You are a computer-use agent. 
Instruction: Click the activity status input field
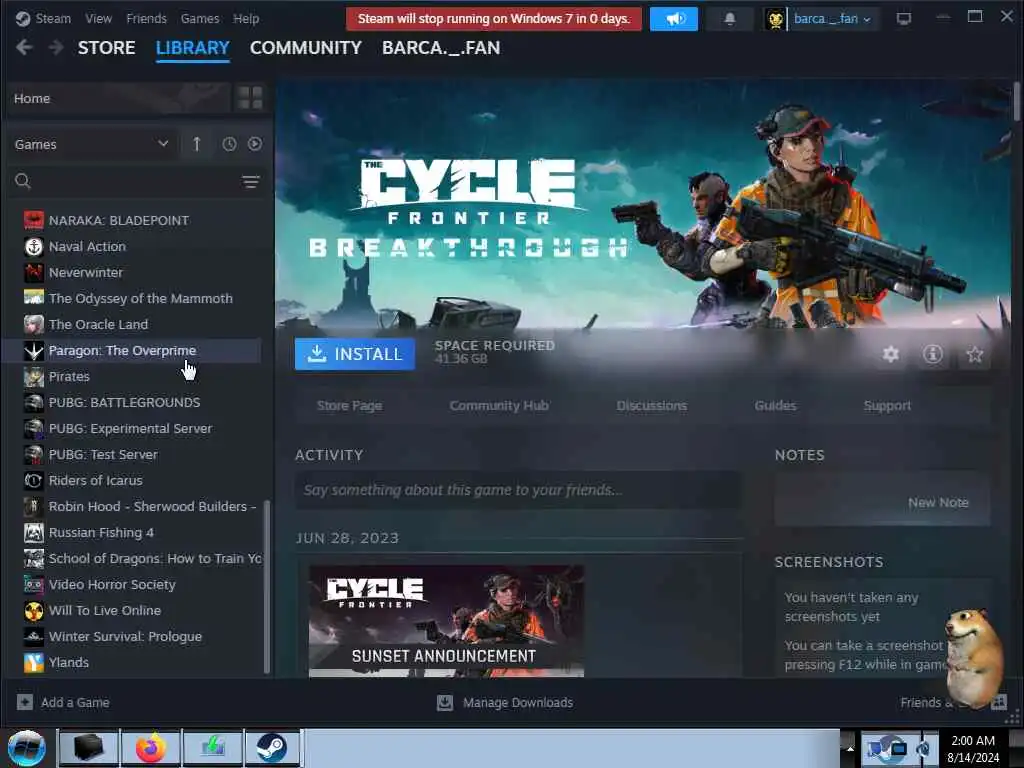pos(518,490)
